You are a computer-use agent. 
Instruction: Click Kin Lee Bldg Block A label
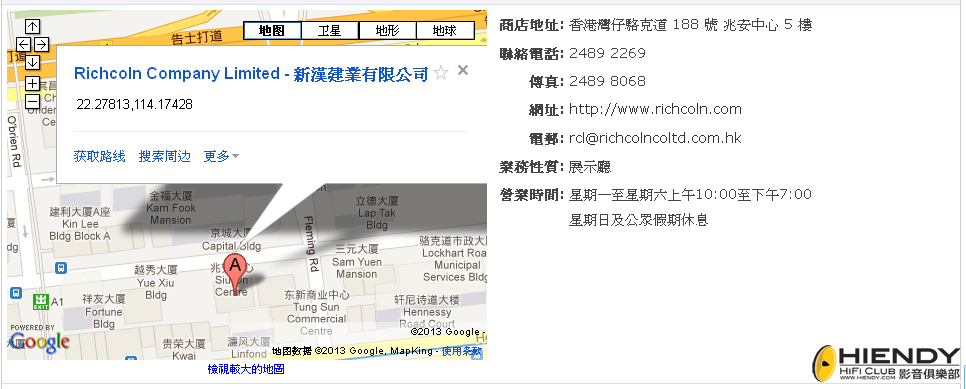pyautogui.click(x=79, y=224)
